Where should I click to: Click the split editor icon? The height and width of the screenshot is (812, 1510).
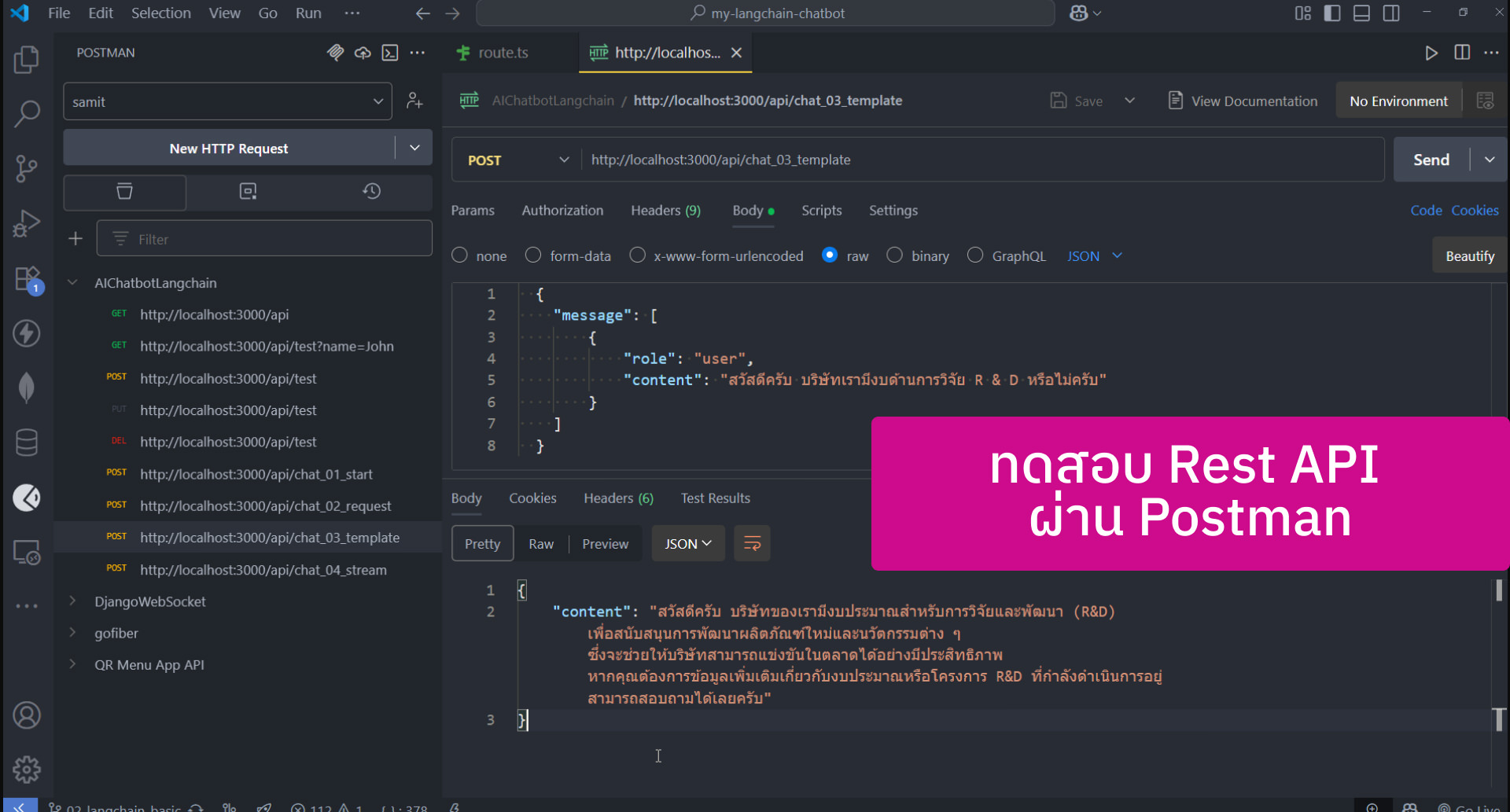pyautogui.click(x=1462, y=53)
